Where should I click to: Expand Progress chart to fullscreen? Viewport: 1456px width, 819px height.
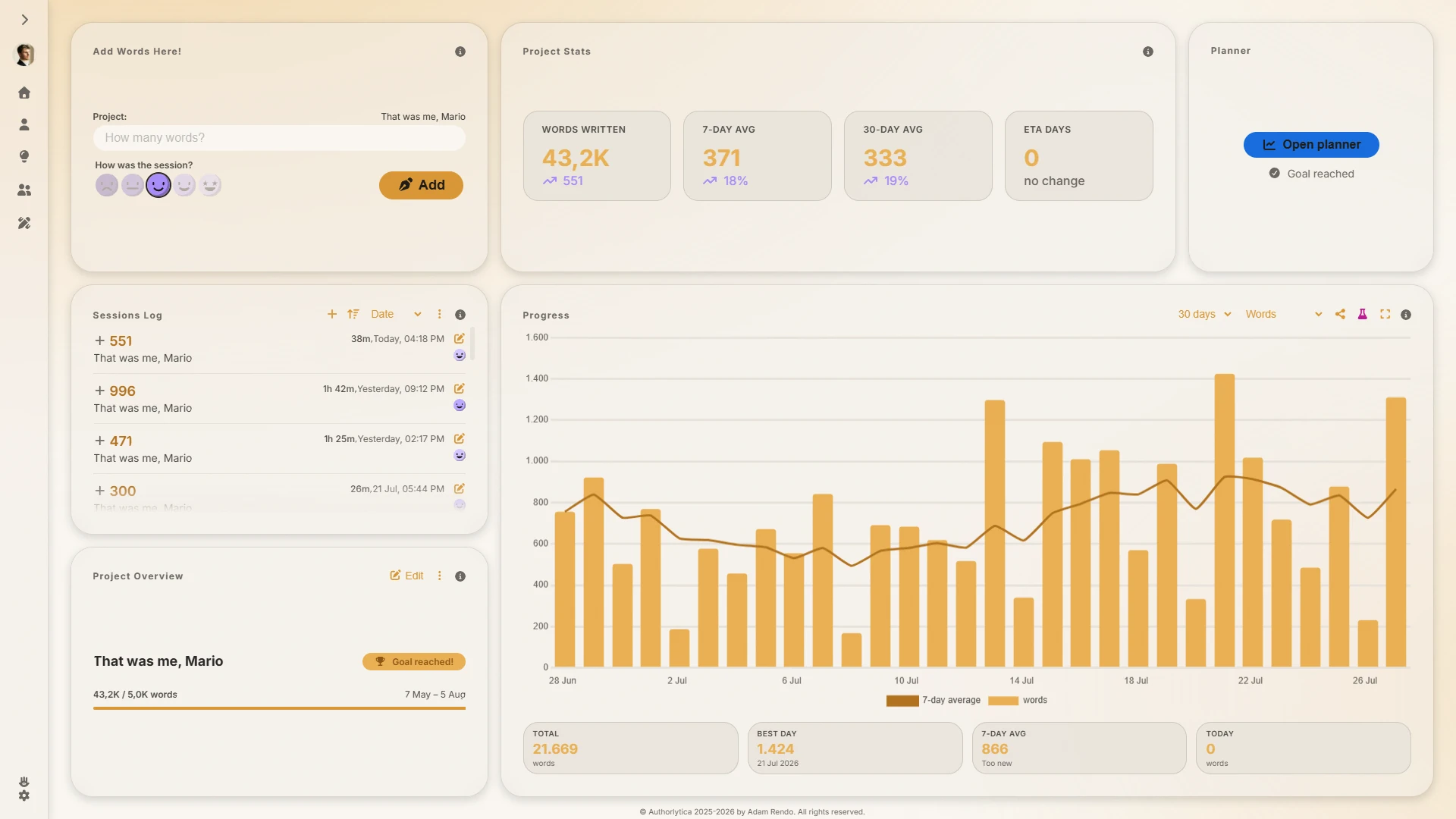pyautogui.click(x=1385, y=314)
